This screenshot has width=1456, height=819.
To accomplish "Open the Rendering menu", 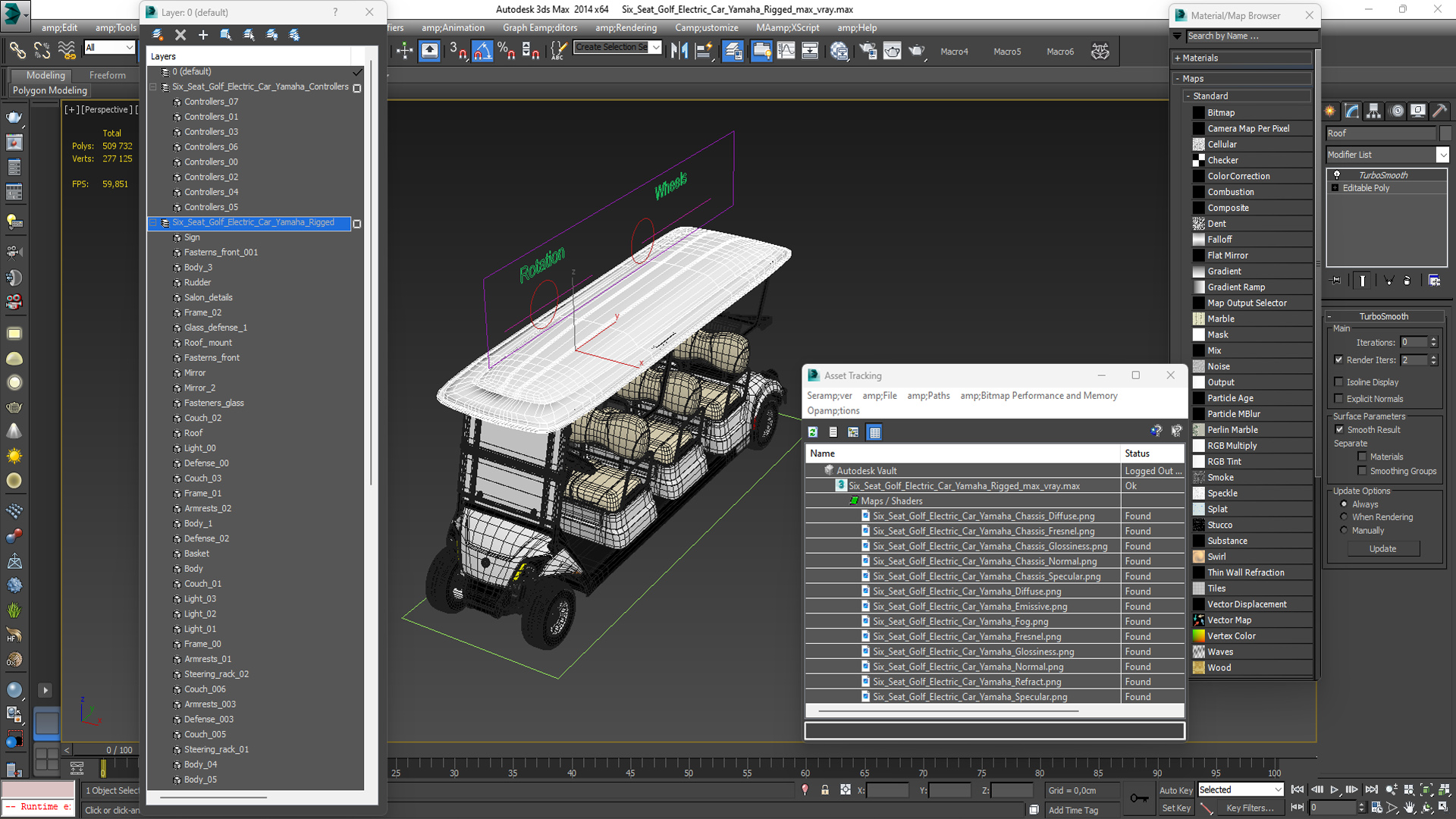I will (x=626, y=28).
